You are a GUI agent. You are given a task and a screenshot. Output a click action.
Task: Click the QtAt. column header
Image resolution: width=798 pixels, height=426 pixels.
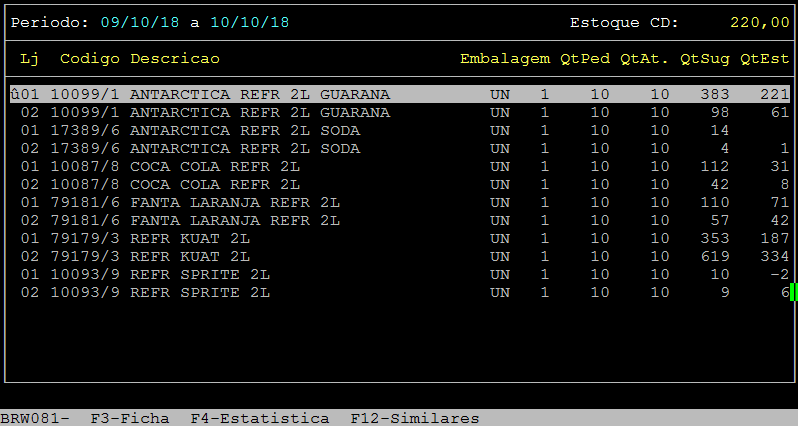(x=644, y=59)
